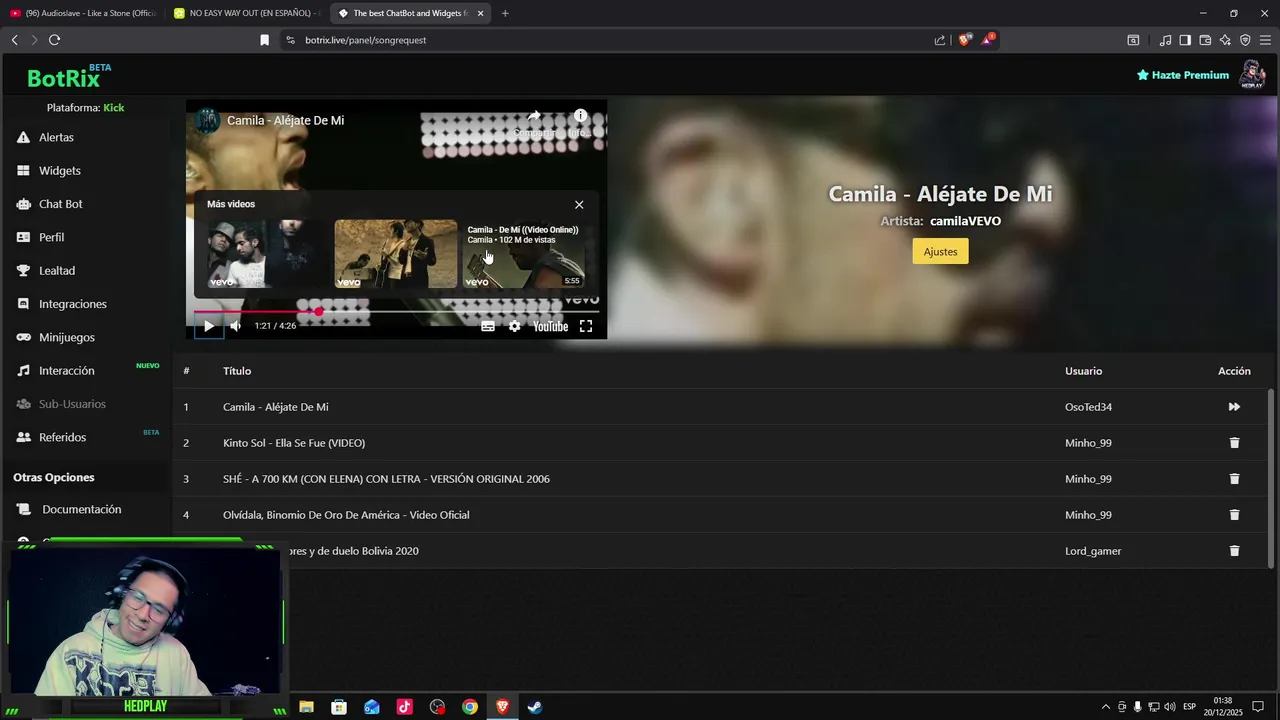Viewport: 1280px width, 720px height.
Task: Close the current BotRix browser tab
Action: point(481,13)
